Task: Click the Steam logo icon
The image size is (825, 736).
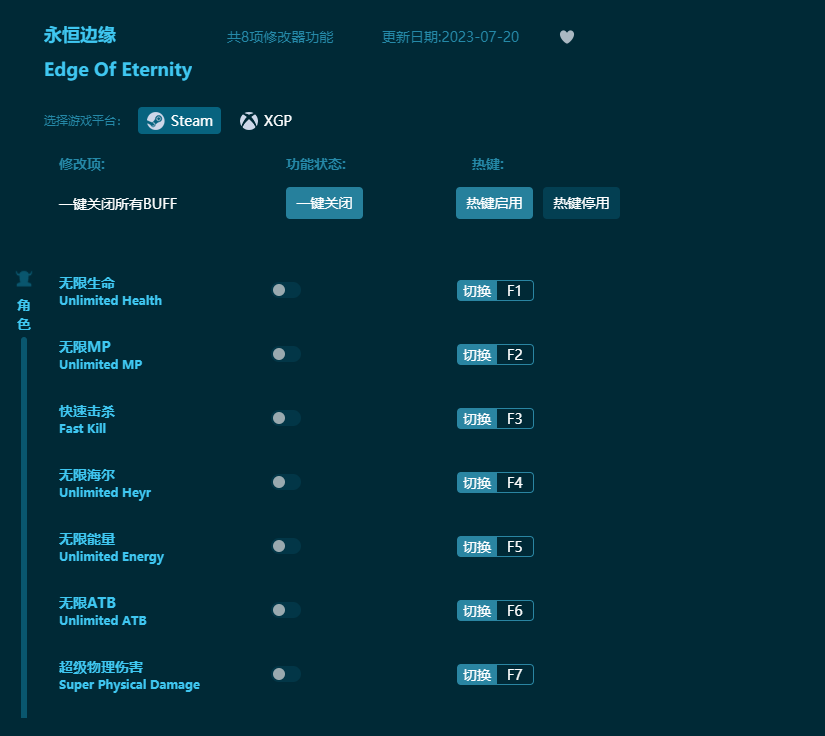Action: pos(155,120)
